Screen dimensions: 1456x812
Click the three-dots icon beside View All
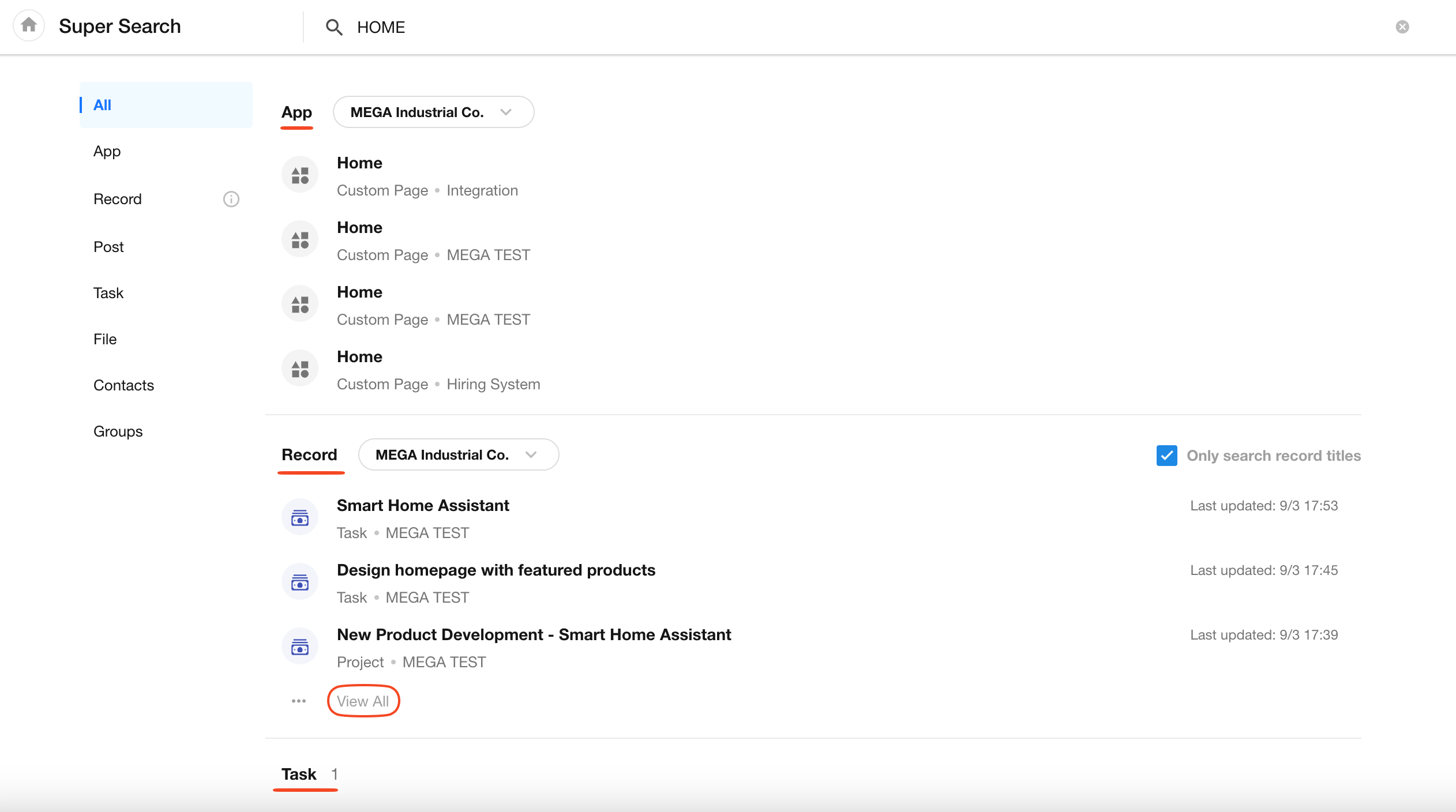tap(299, 701)
